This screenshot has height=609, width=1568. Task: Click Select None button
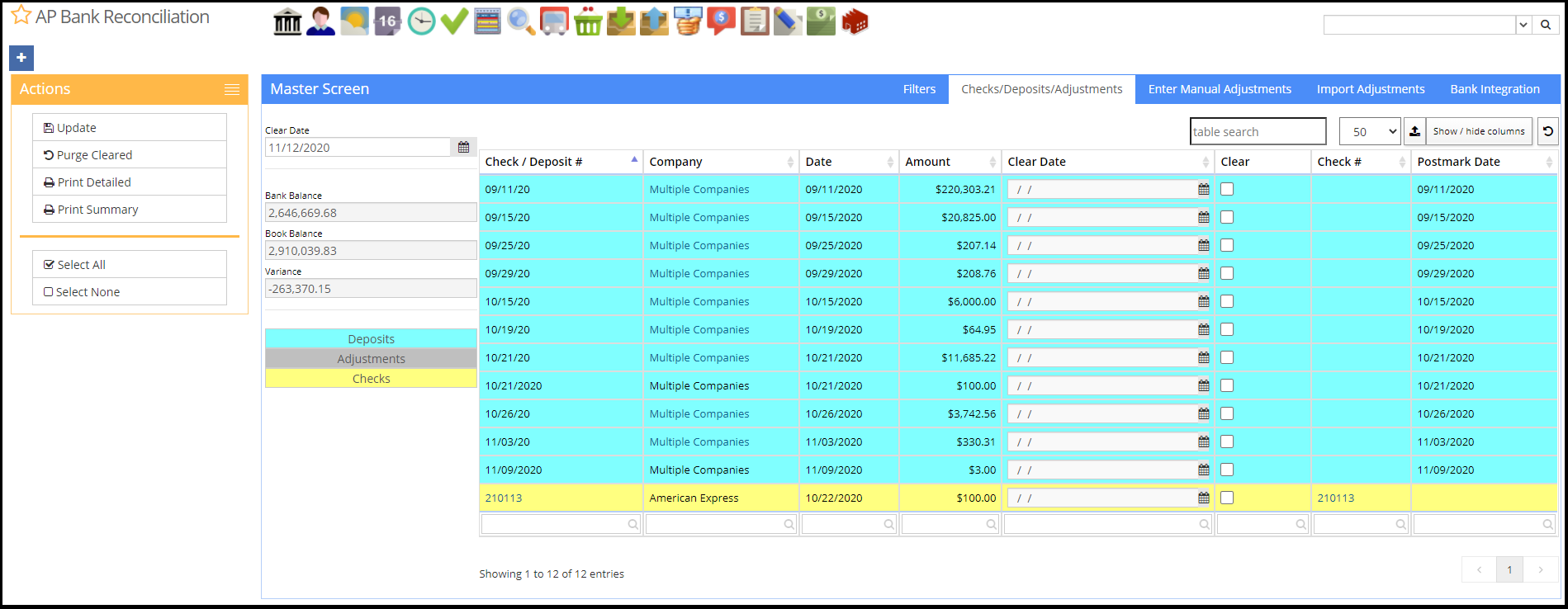click(x=130, y=292)
